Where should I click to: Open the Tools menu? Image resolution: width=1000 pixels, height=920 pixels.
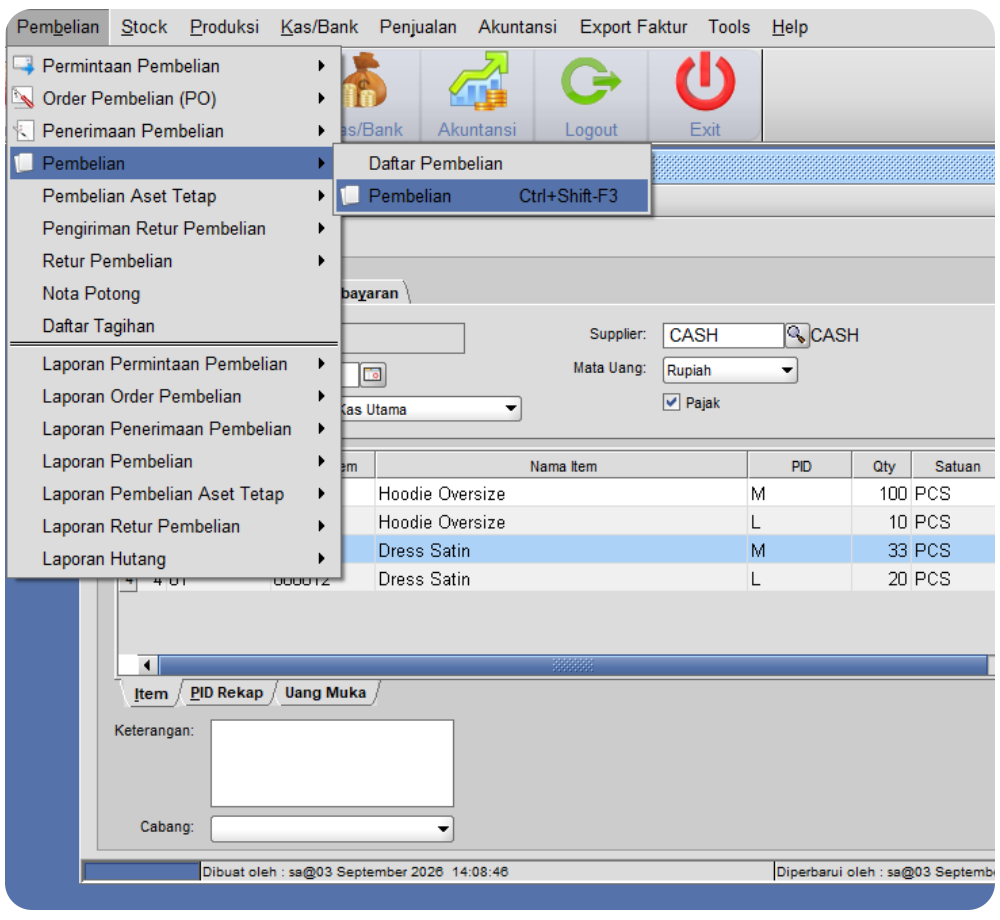coord(729,27)
